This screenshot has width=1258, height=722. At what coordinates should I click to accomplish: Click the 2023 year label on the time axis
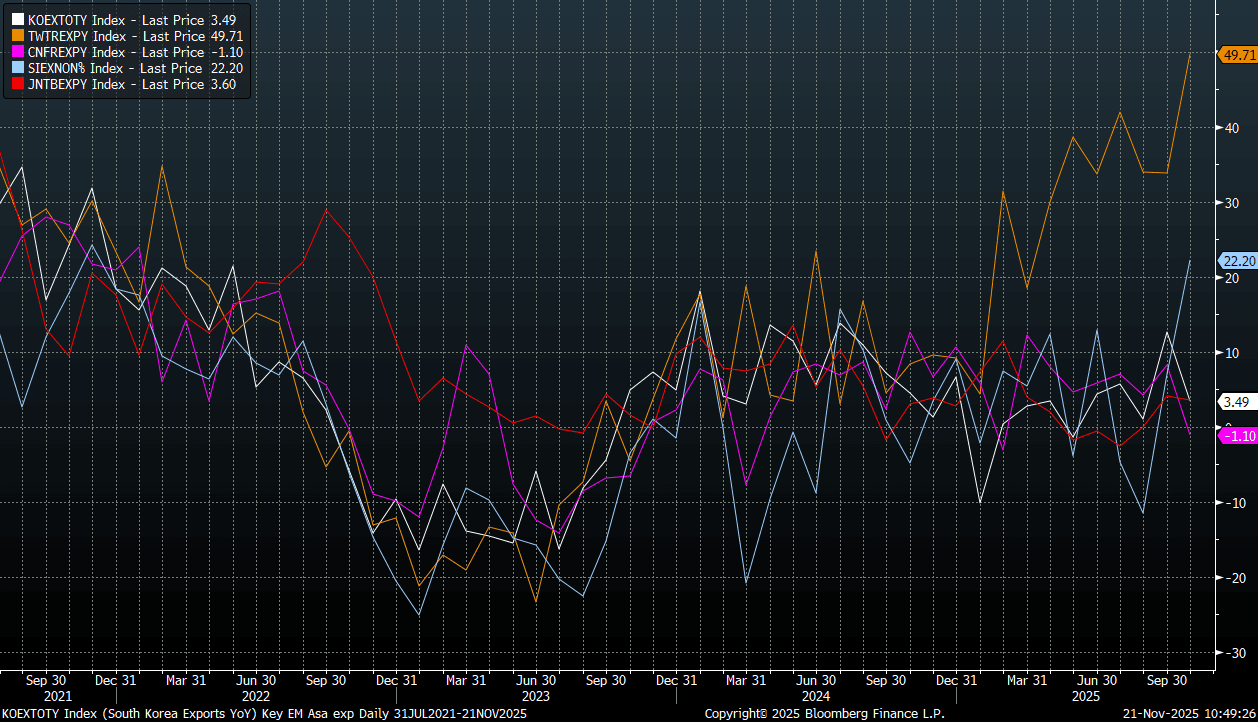[x=535, y=695]
